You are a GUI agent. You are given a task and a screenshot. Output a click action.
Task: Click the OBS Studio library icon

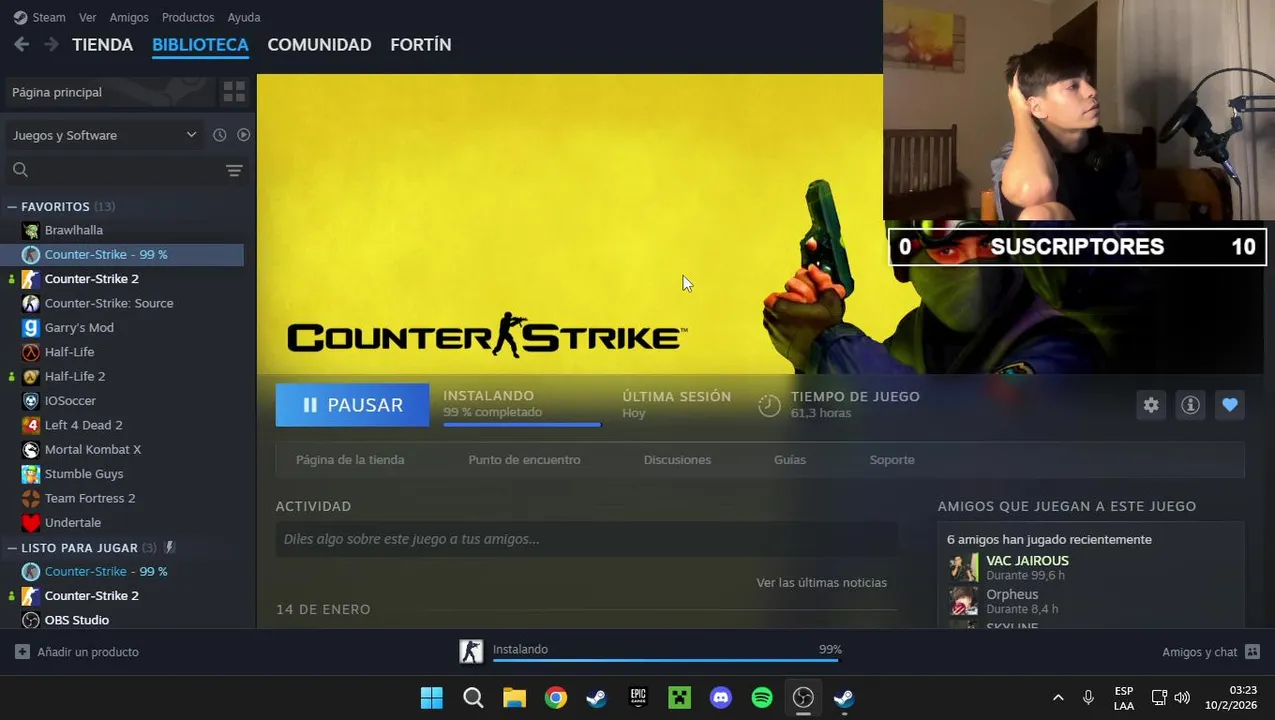(x=31, y=620)
